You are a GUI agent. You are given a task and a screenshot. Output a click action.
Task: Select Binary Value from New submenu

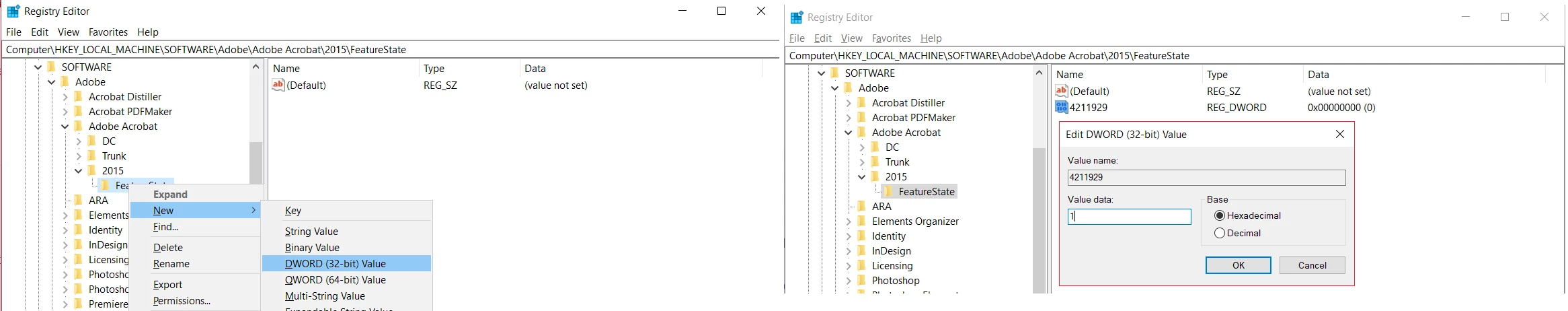pos(346,247)
